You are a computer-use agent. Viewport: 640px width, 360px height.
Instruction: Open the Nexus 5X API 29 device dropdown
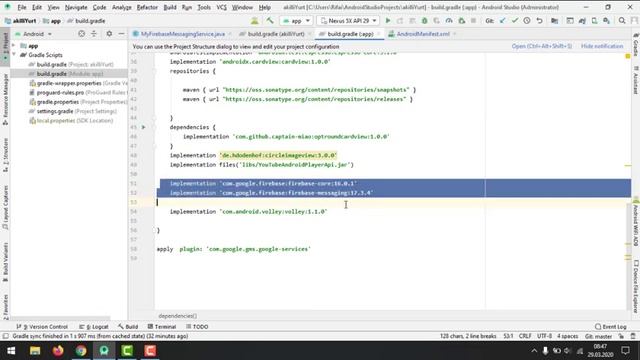pyautogui.click(x=348, y=21)
